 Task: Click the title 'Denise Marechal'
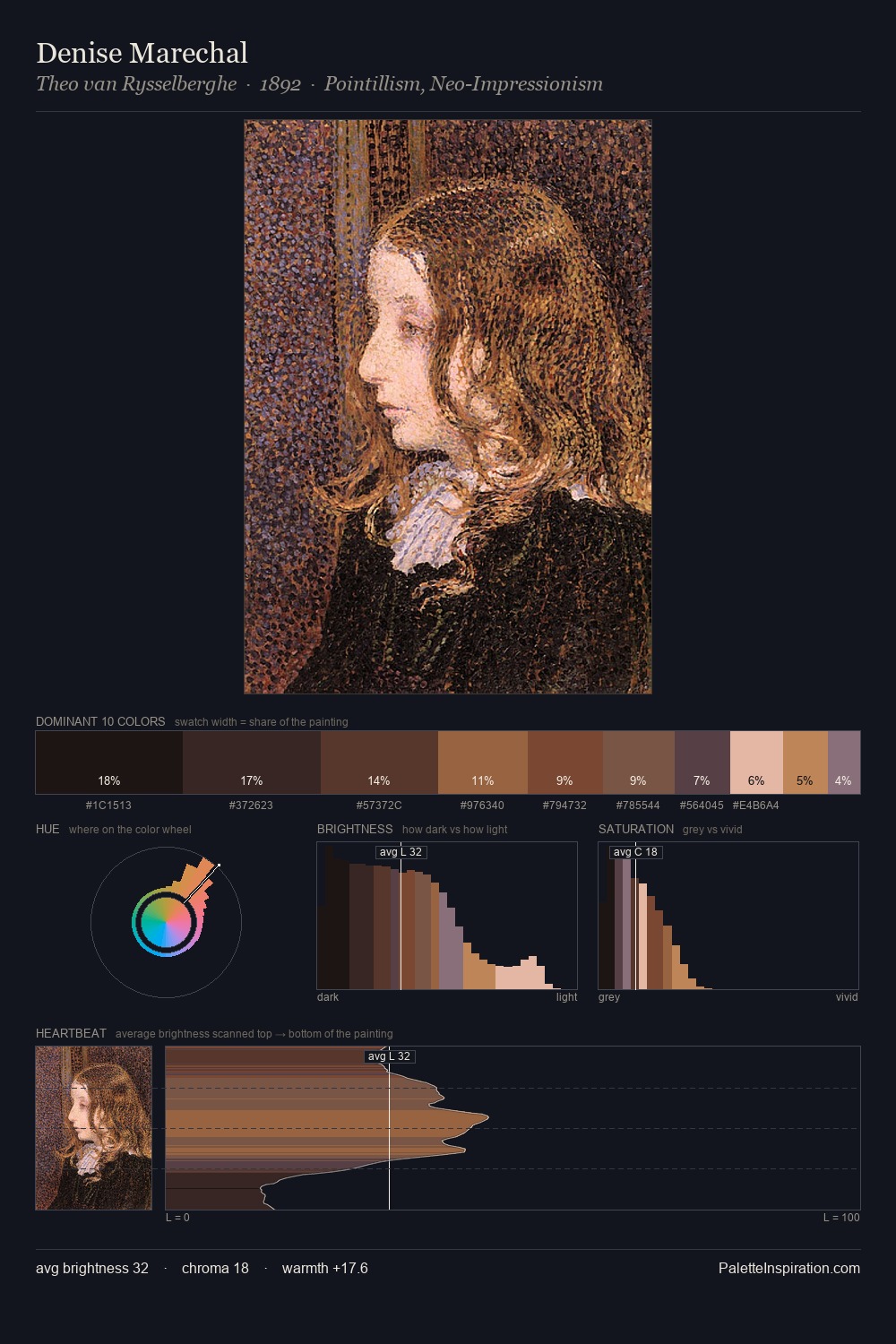pyautogui.click(x=142, y=53)
